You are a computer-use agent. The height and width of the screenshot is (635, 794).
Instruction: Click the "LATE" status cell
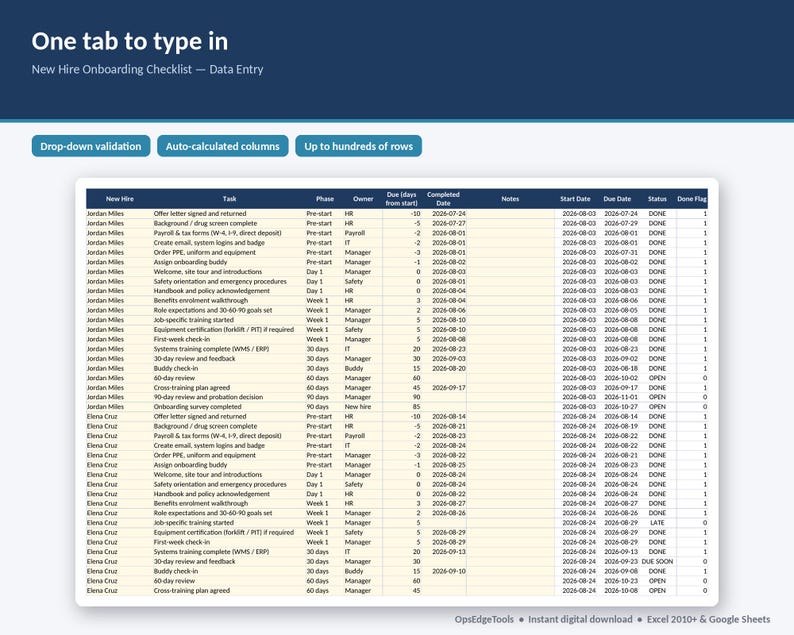pyautogui.click(x=657, y=523)
